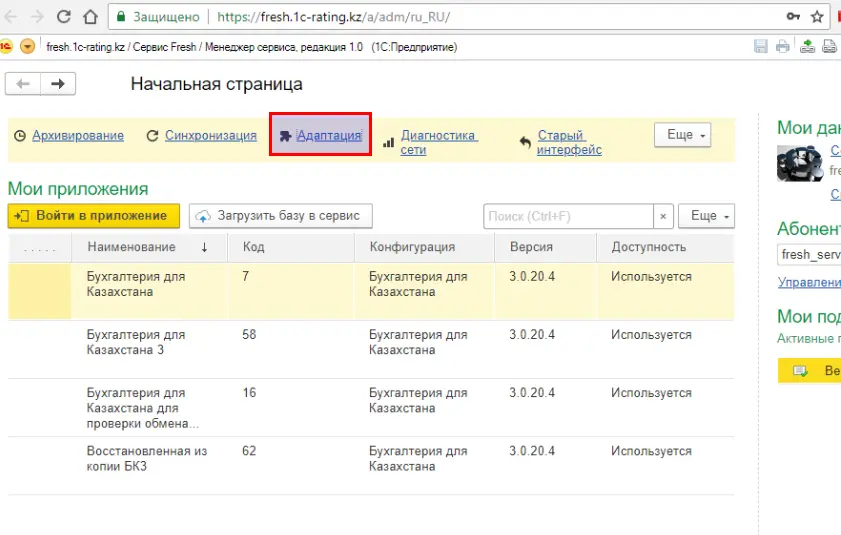Select the row Бухгалтерия для Казахстана 3
841x535 pixels.
tap(371, 349)
